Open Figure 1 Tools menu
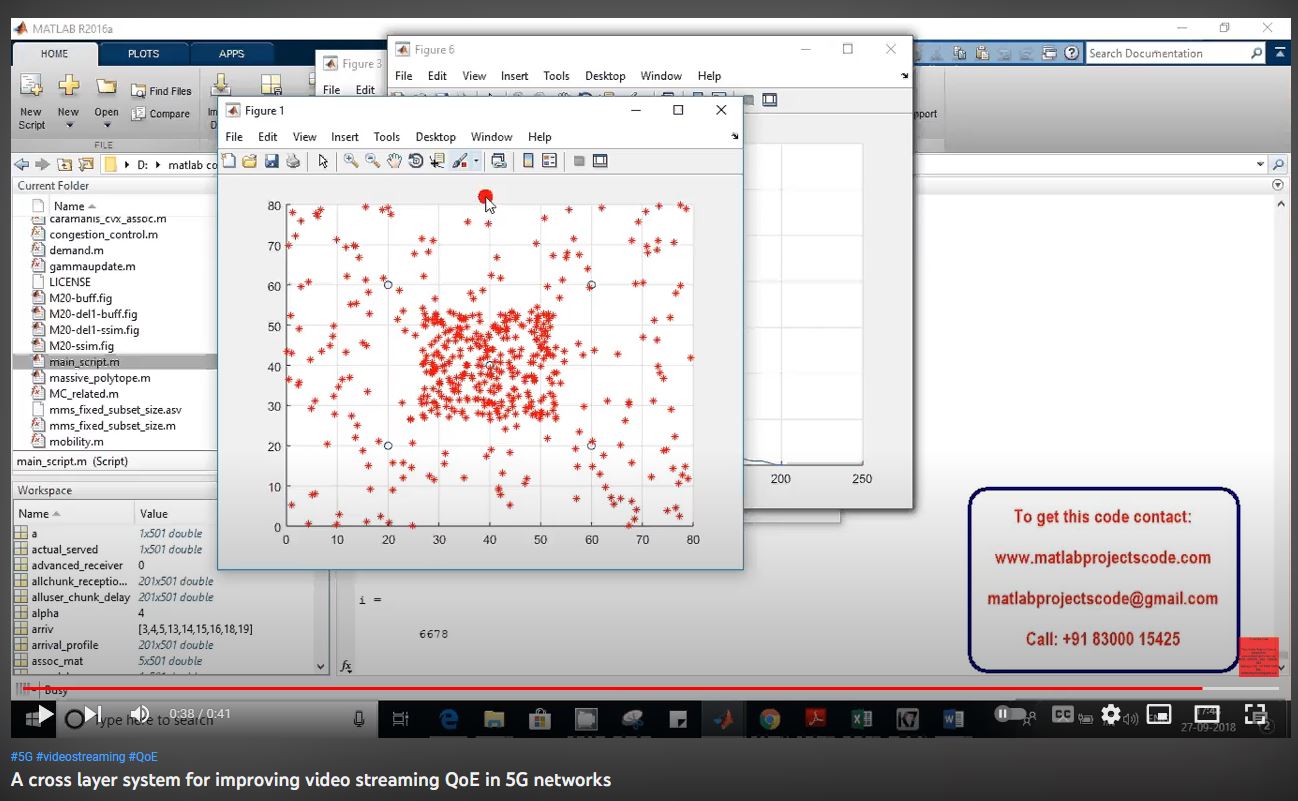This screenshot has height=801, width=1298. (x=387, y=137)
